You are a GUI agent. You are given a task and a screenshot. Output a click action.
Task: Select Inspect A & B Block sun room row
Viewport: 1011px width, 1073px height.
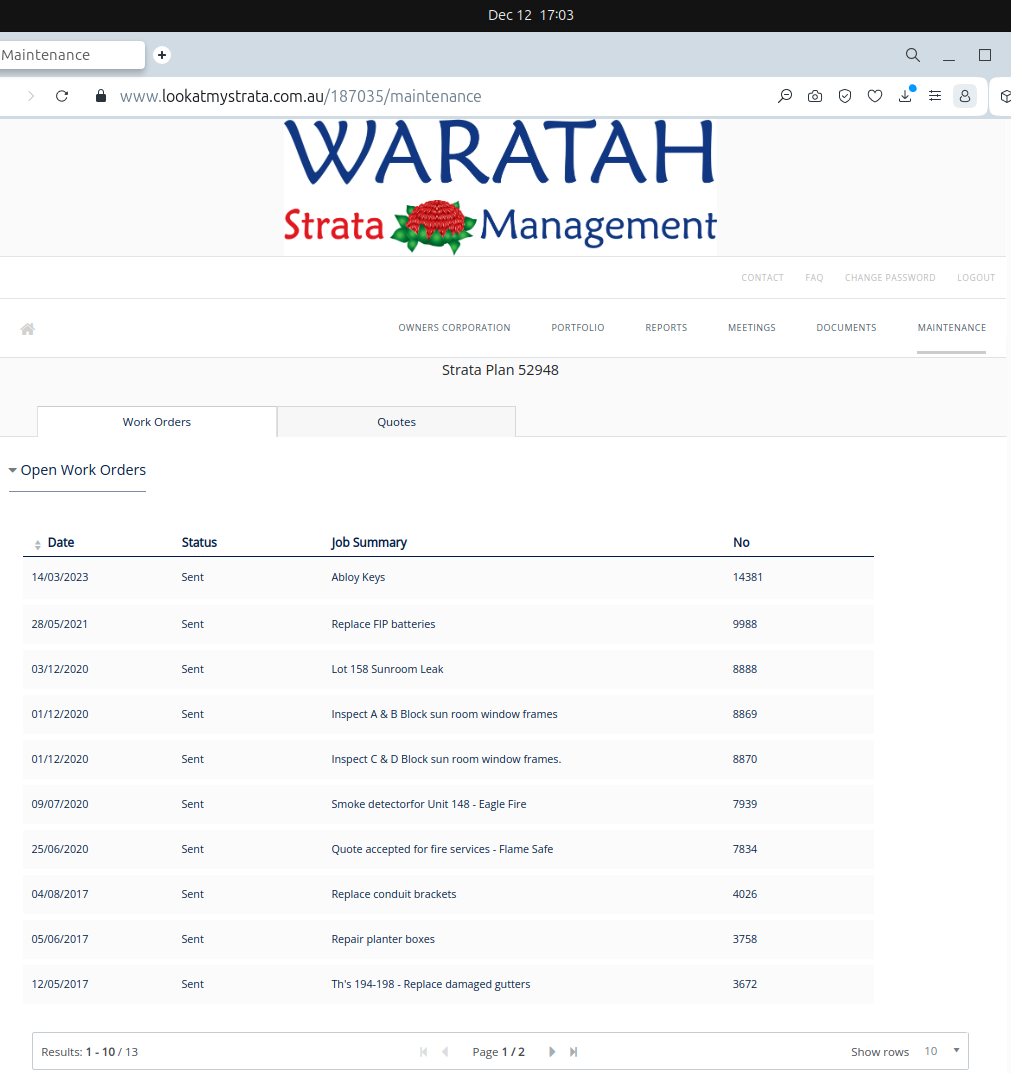(448, 714)
